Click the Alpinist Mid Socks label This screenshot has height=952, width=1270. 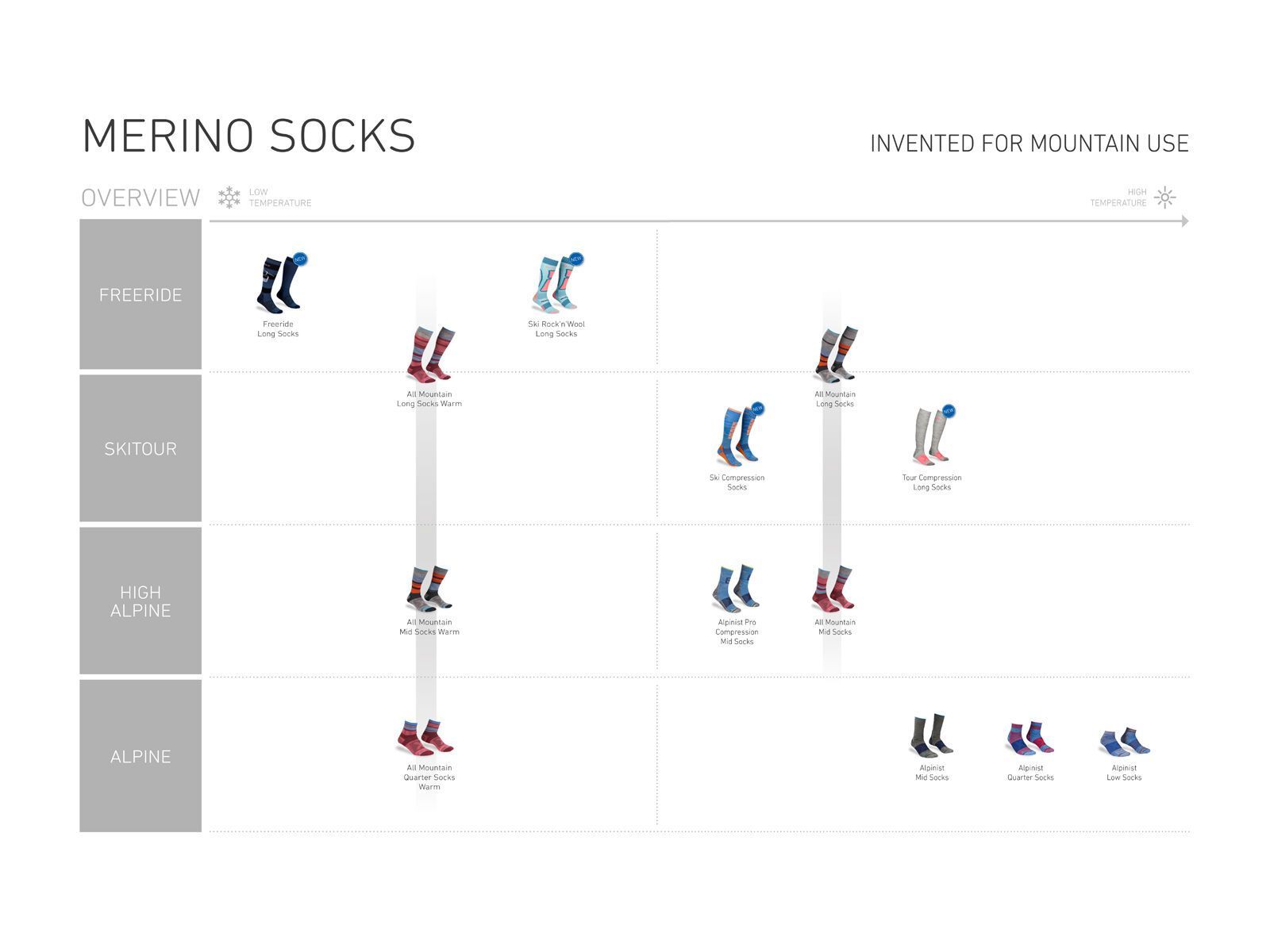[x=932, y=773]
